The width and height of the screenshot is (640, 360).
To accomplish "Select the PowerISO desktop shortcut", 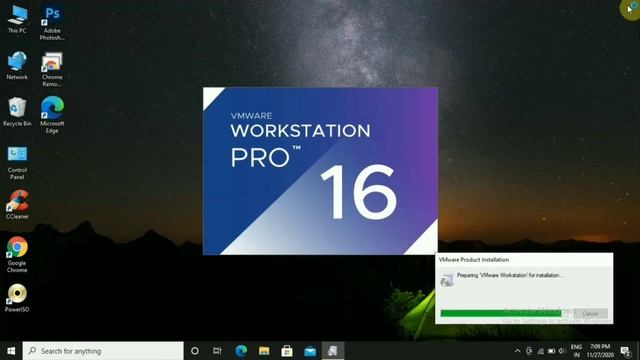I will [17, 298].
